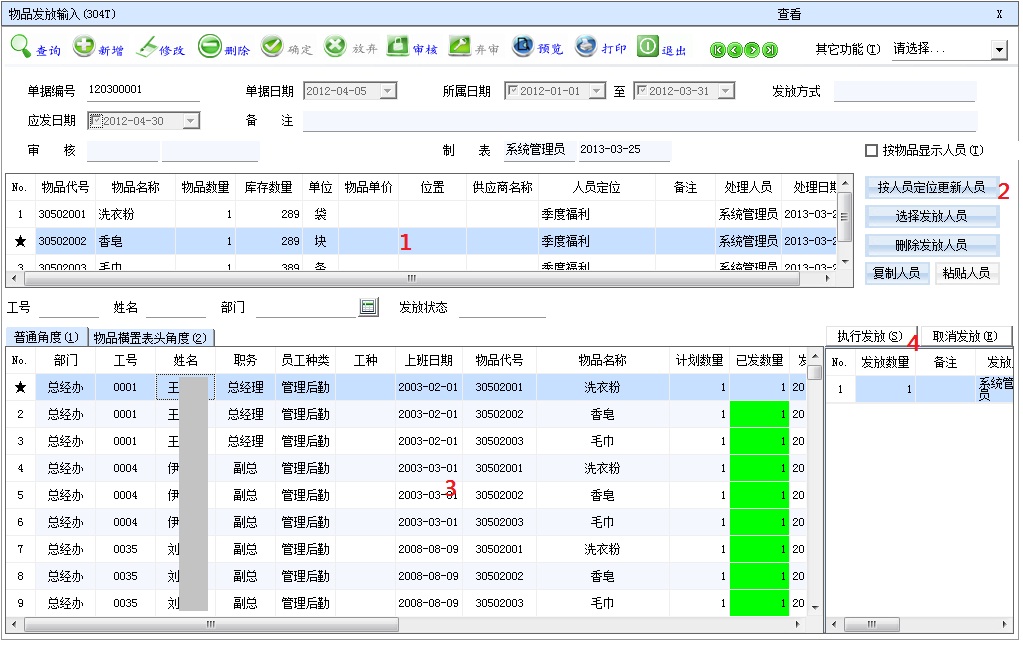This screenshot has height=645, width=1023.
Task: Click 发放数量 column header in right panel
Action: point(885,363)
